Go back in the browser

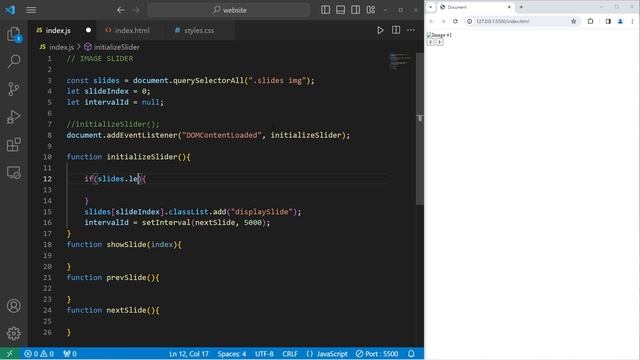pos(431,21)
